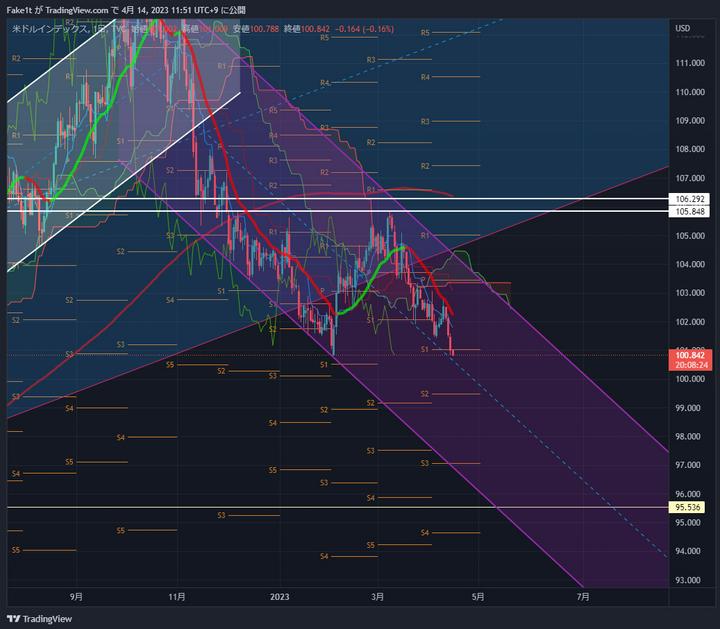Screen dimensions: 720x629
Task: Click the 111.000 price scale value
Action: coord(691,63)
